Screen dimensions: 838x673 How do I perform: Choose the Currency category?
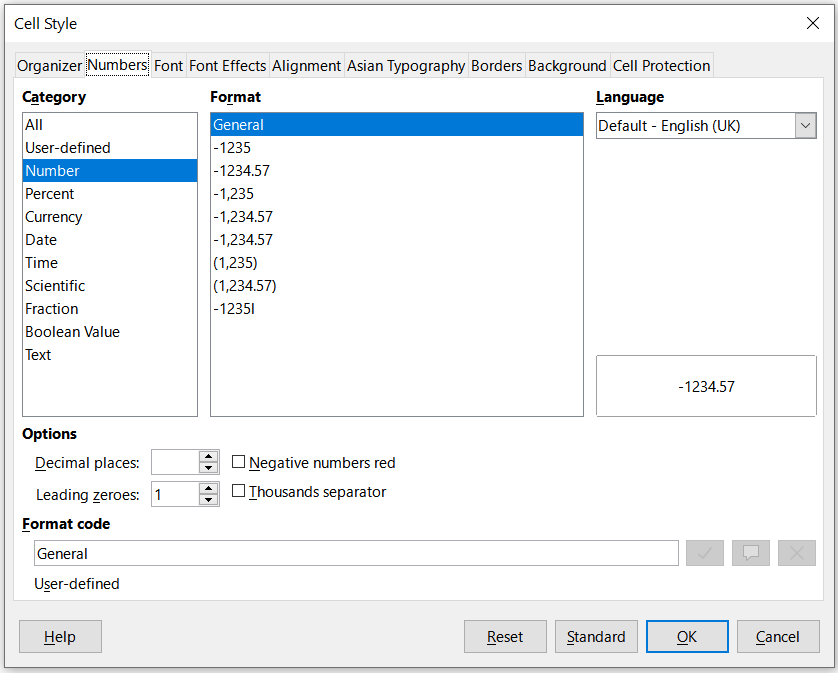point(110,216)
